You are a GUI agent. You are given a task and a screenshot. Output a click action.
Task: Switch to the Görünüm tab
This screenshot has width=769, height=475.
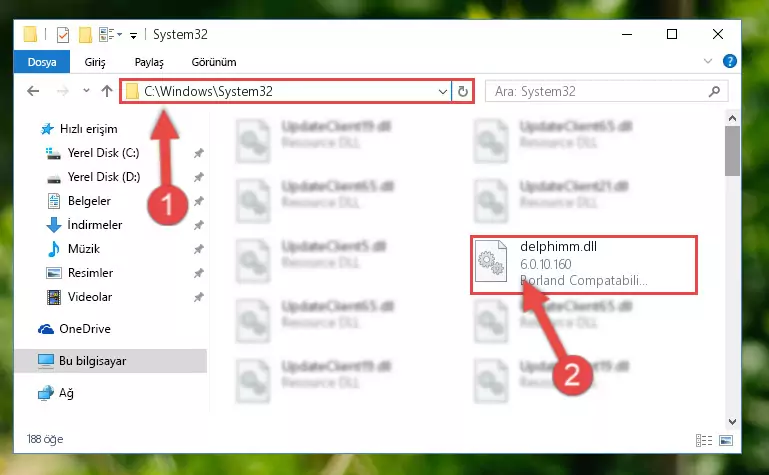pyautogui.click(x=214, y=62)
